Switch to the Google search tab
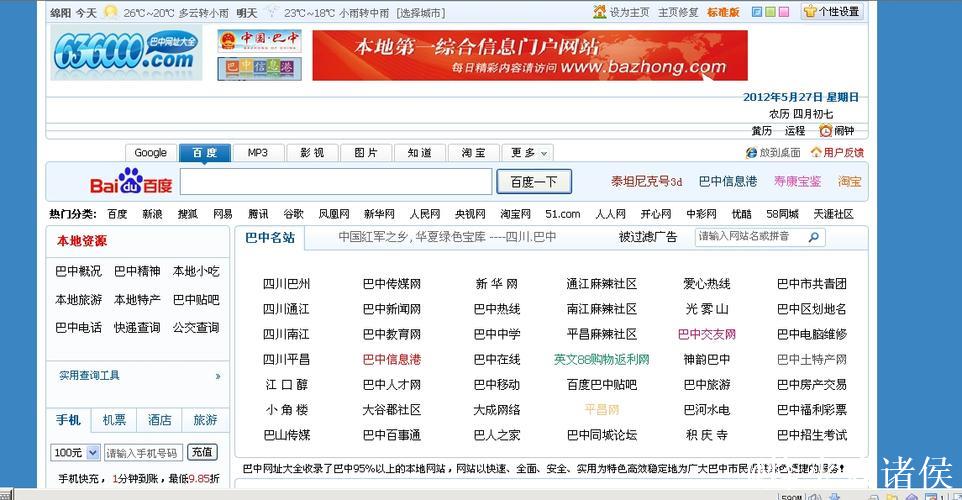Viewport: 962px width, 500px height. click(150, 153)
